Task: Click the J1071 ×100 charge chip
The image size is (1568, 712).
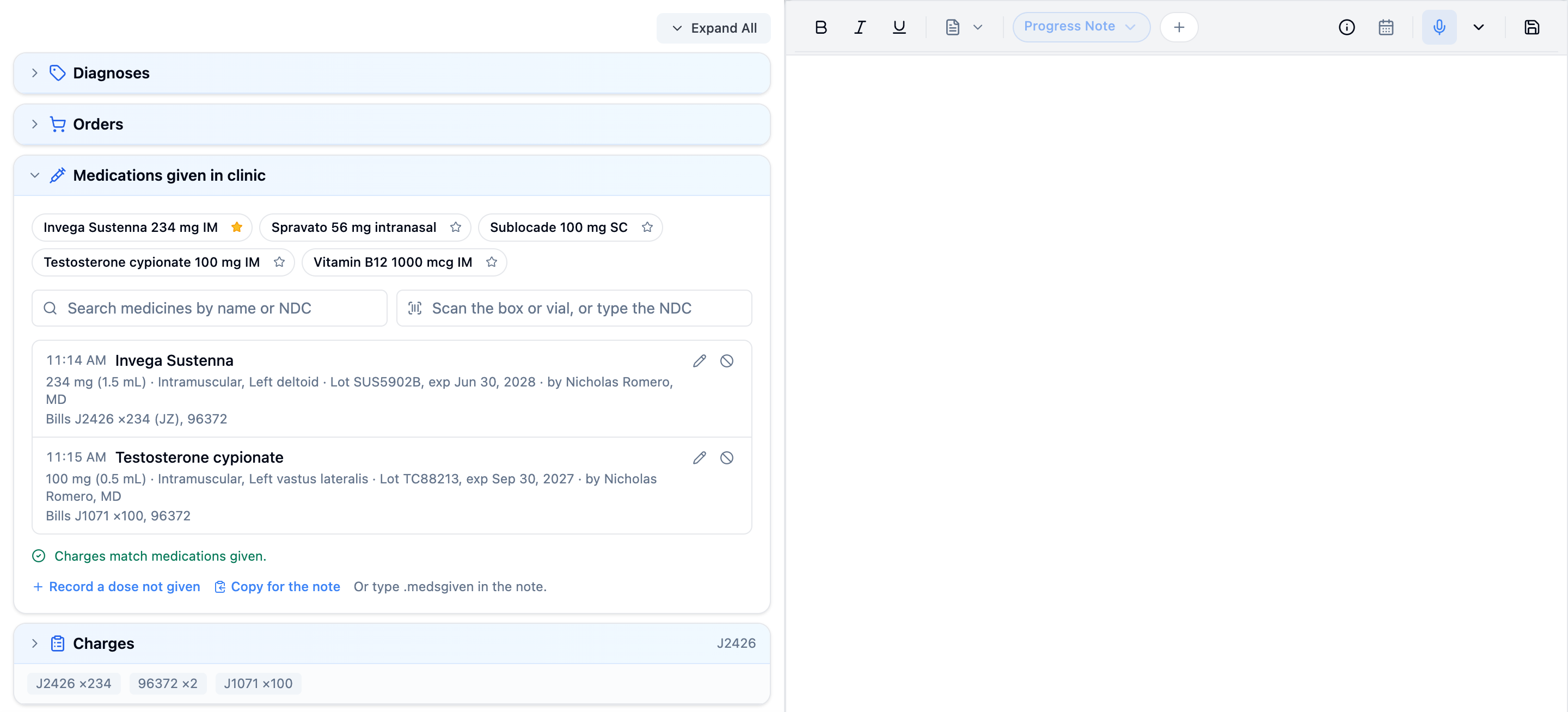Action: [x=258, y=683]
